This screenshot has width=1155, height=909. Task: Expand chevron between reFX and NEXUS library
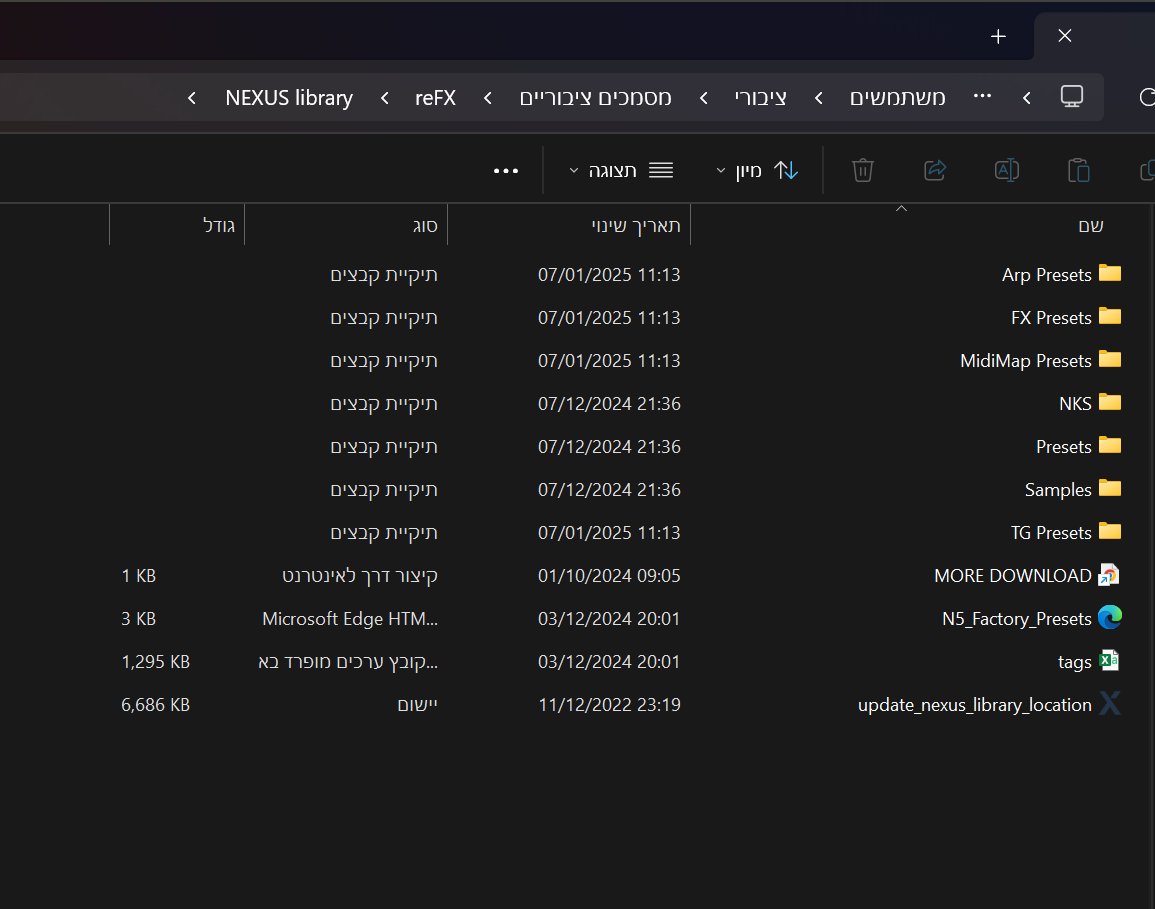[385, 98]
